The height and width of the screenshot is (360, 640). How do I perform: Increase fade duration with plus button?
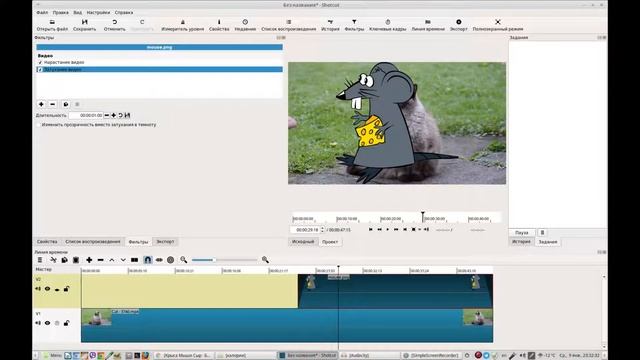[113, 116]
